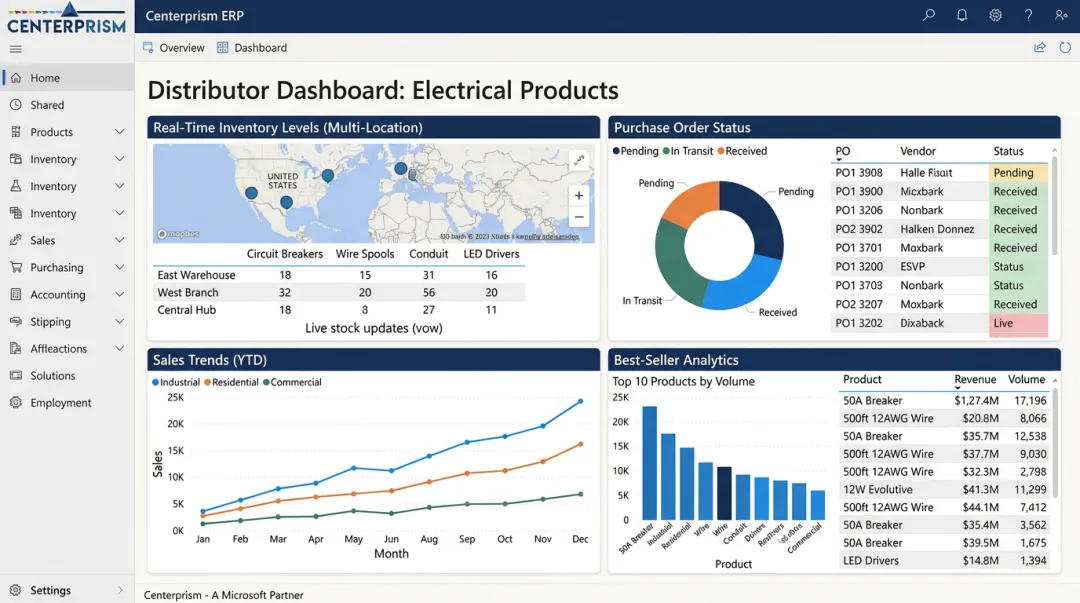
Task: Toggle Residential series in Sales Trends
Action: click(x=231, y=382)
